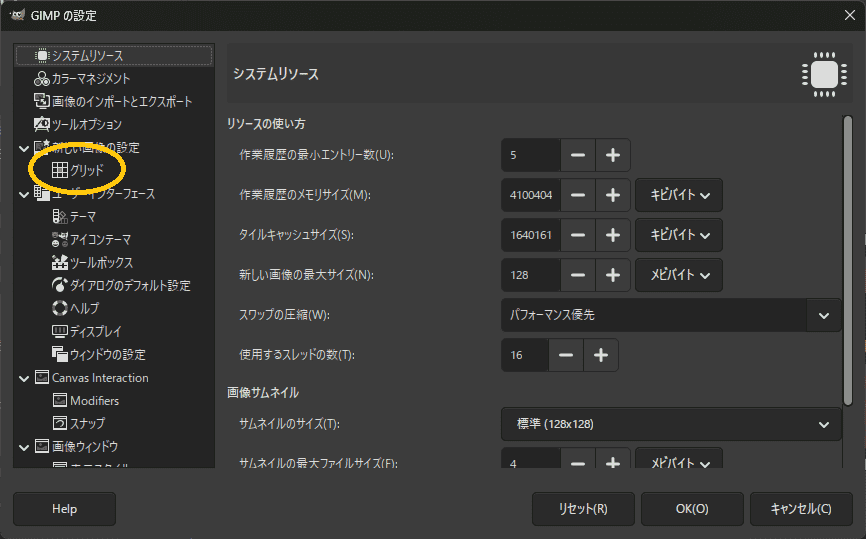
Task: Click the OK(O) button
Action: pyautogui.click(x=692, y=509)
